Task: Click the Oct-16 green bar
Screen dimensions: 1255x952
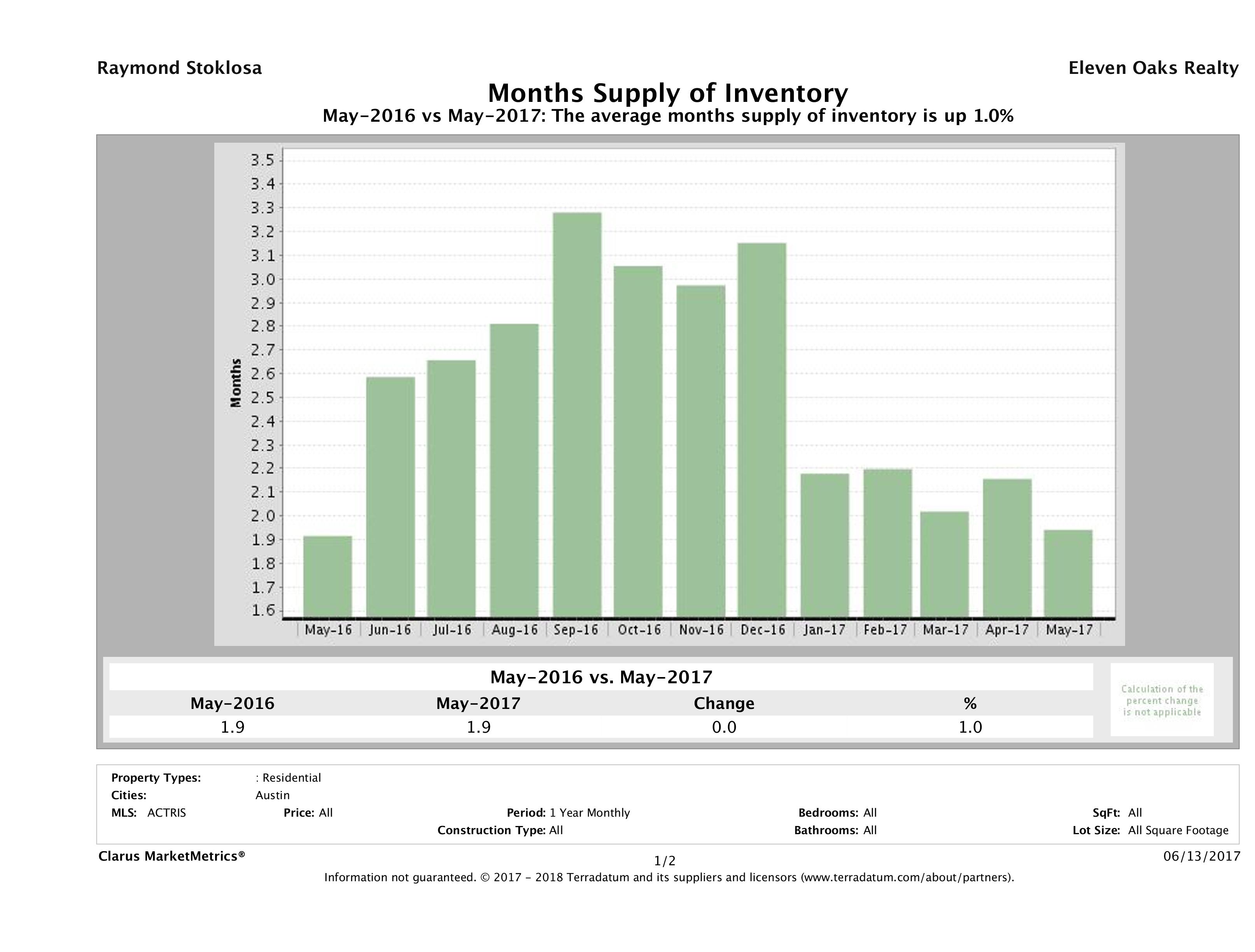Action: pos(638,441)
